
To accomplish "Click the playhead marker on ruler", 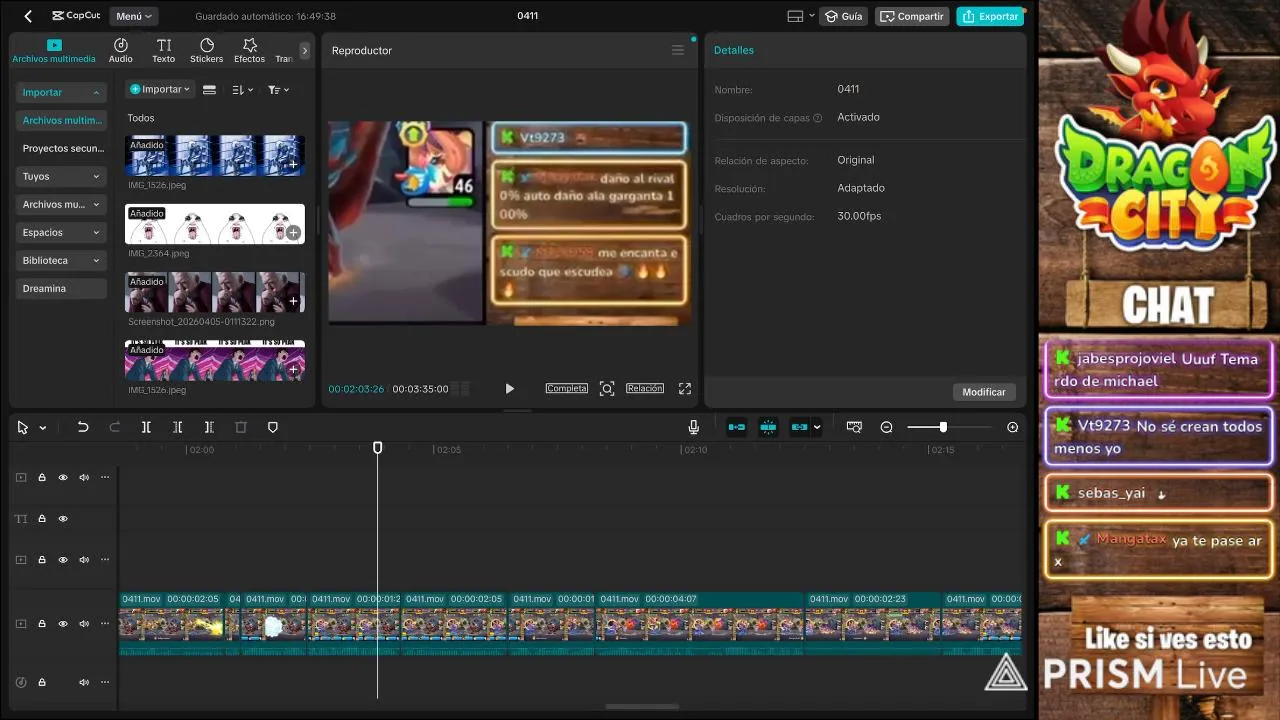I will pyautogui.click(x=378, y=448).
